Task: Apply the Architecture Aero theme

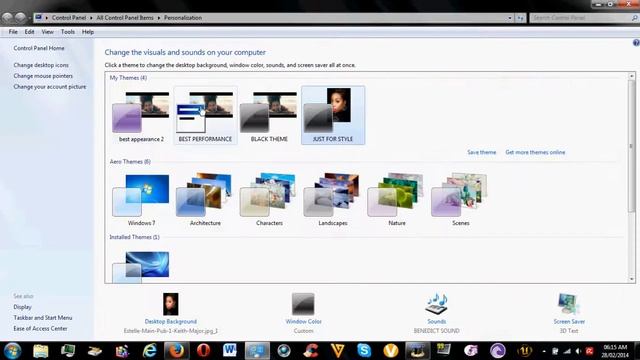Action: click(x=205, y=200)
